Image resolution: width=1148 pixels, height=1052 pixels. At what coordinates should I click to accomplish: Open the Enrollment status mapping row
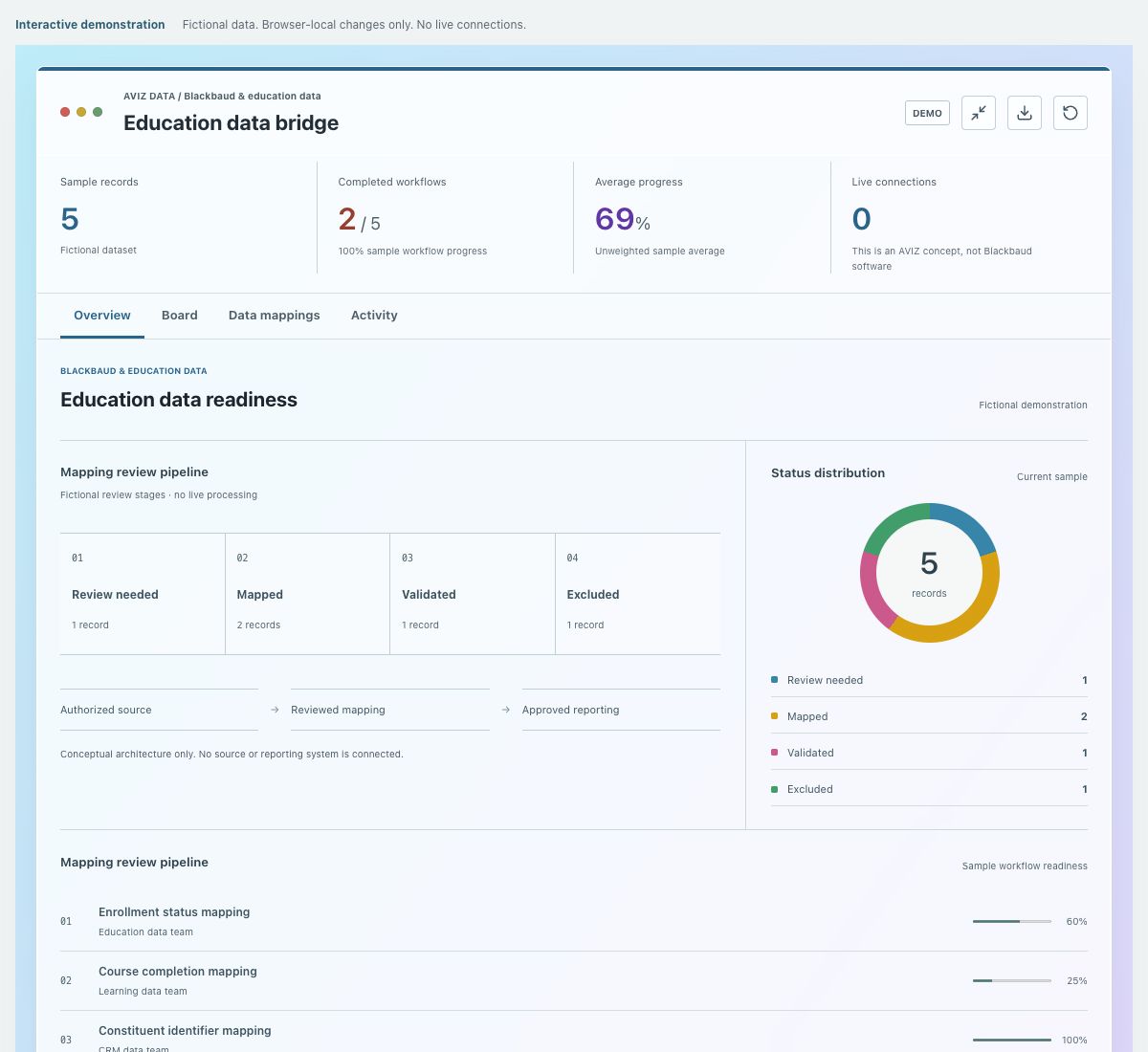point(574,921)
